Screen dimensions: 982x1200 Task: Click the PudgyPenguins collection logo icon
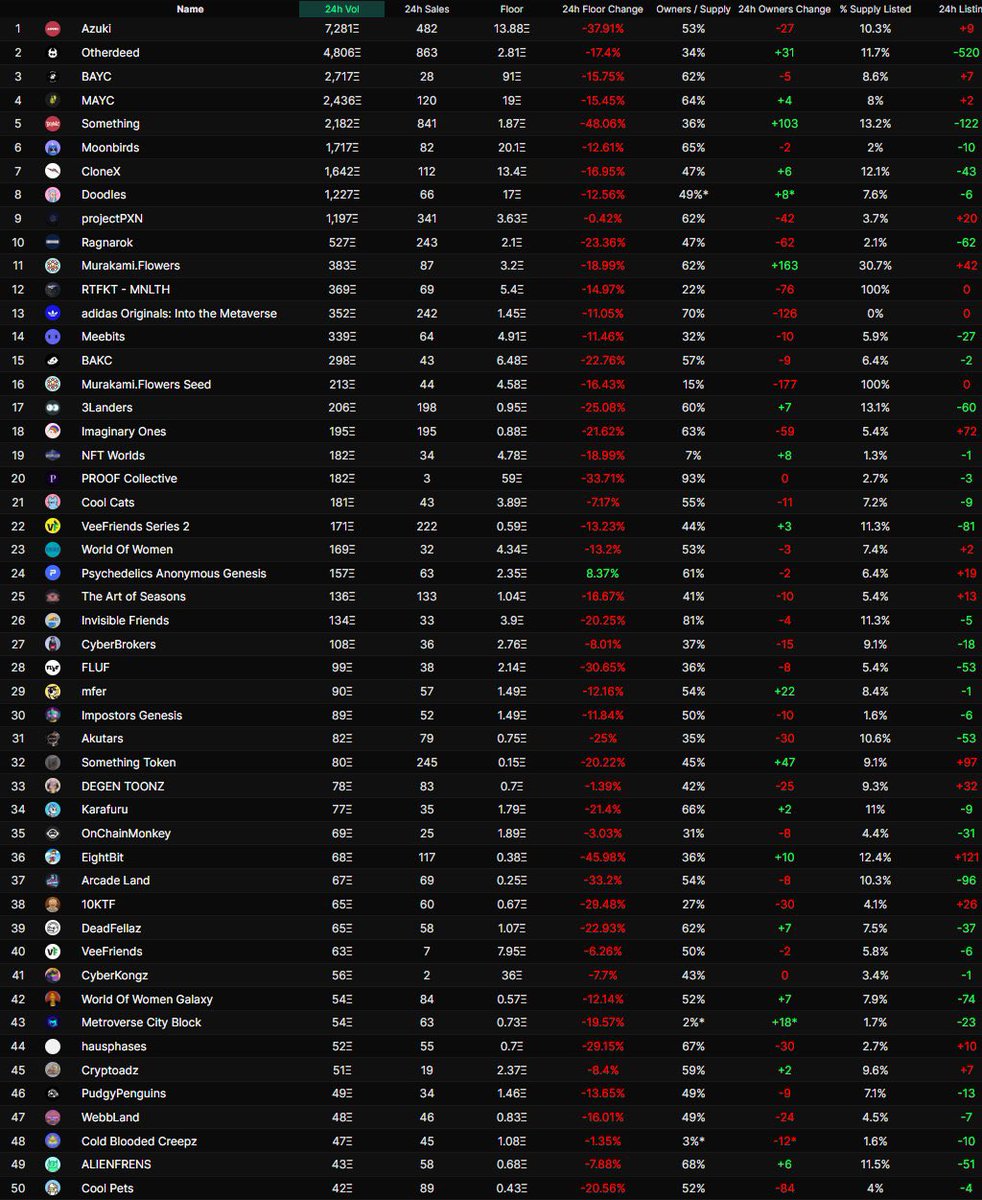tap(53, 1094)
